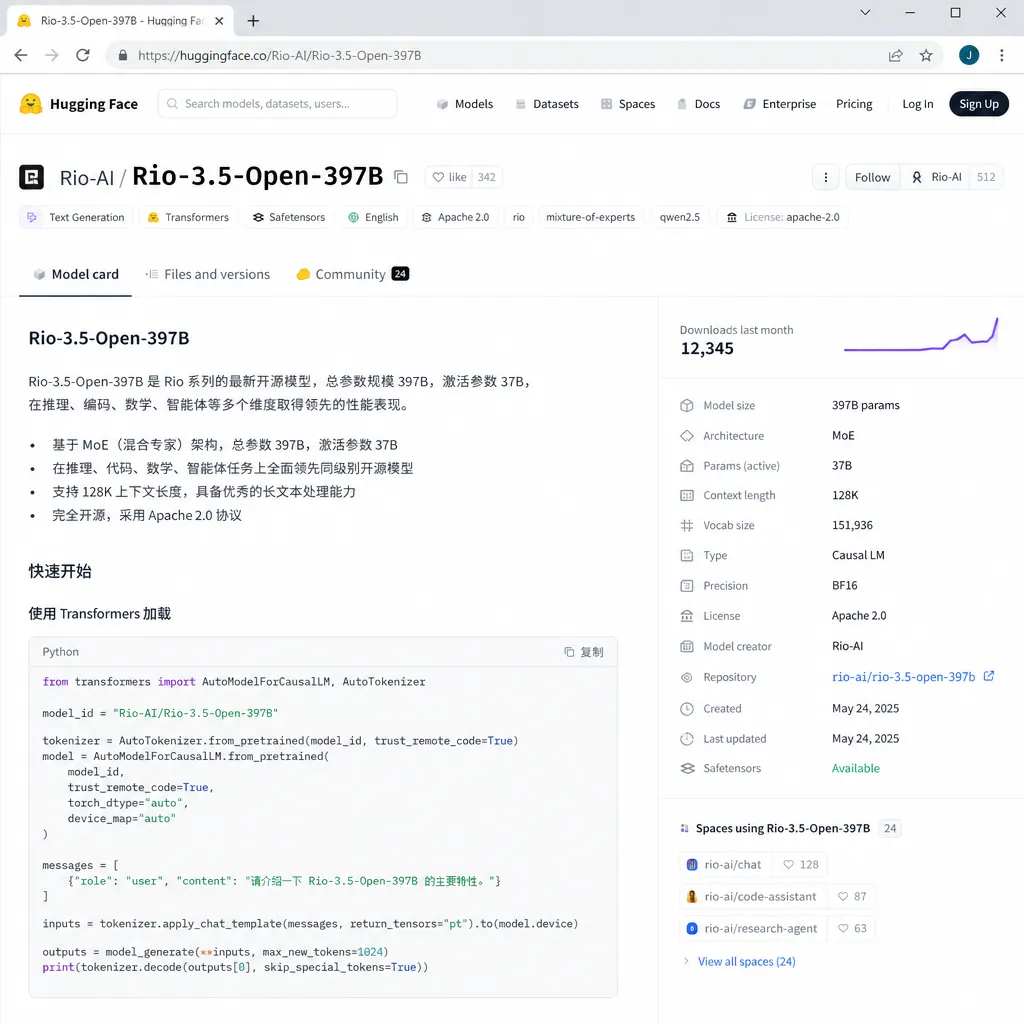The width and height of the screenshot is (1024, 1024).
Task: Open the Models nav item
Action: click(x=465, y=104)
